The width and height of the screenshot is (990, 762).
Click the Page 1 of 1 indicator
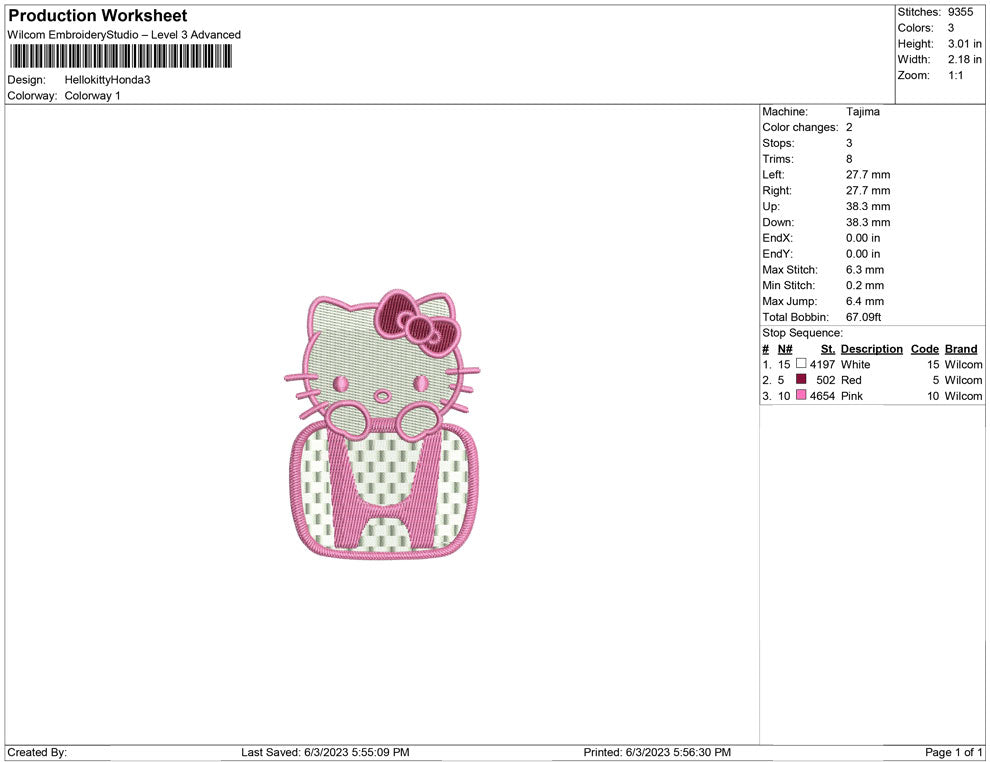[953, 753]
